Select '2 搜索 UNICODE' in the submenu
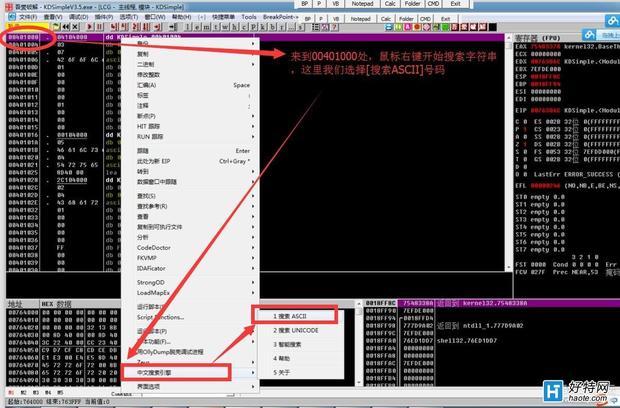This screenshot has height=408, width=620. coord(301,330)
